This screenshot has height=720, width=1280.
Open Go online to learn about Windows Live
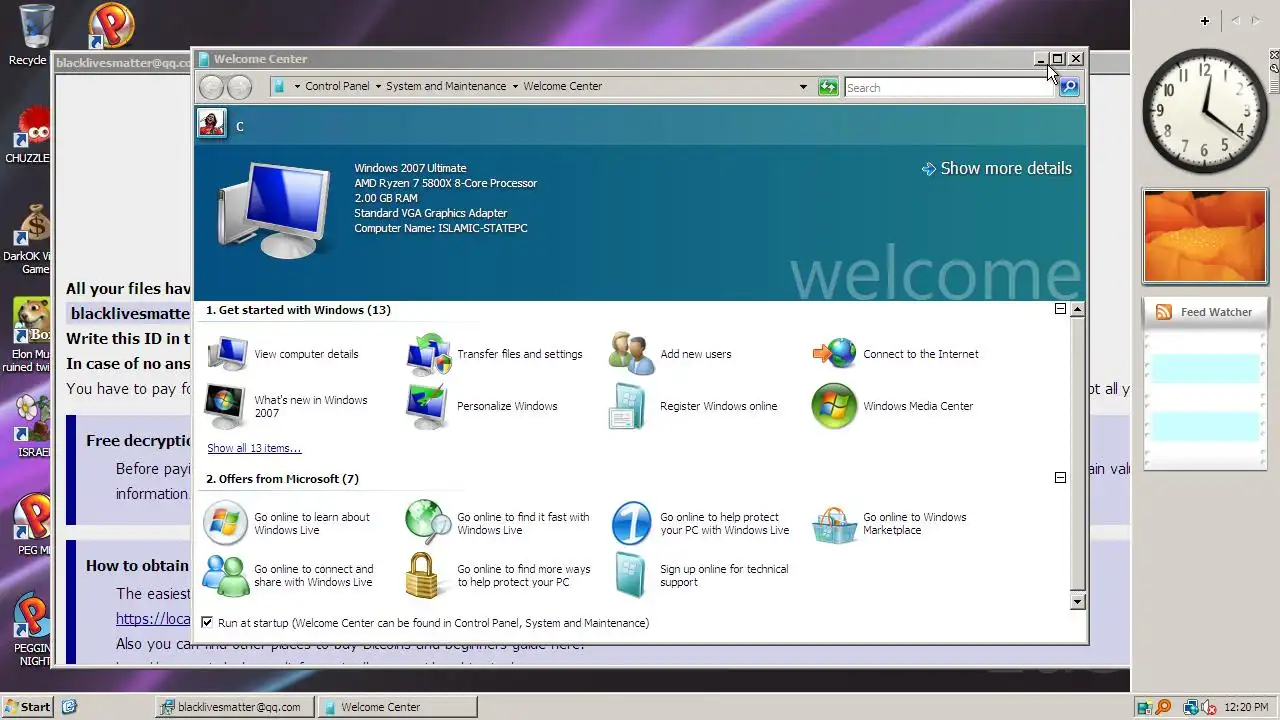(x=288, y=523)
